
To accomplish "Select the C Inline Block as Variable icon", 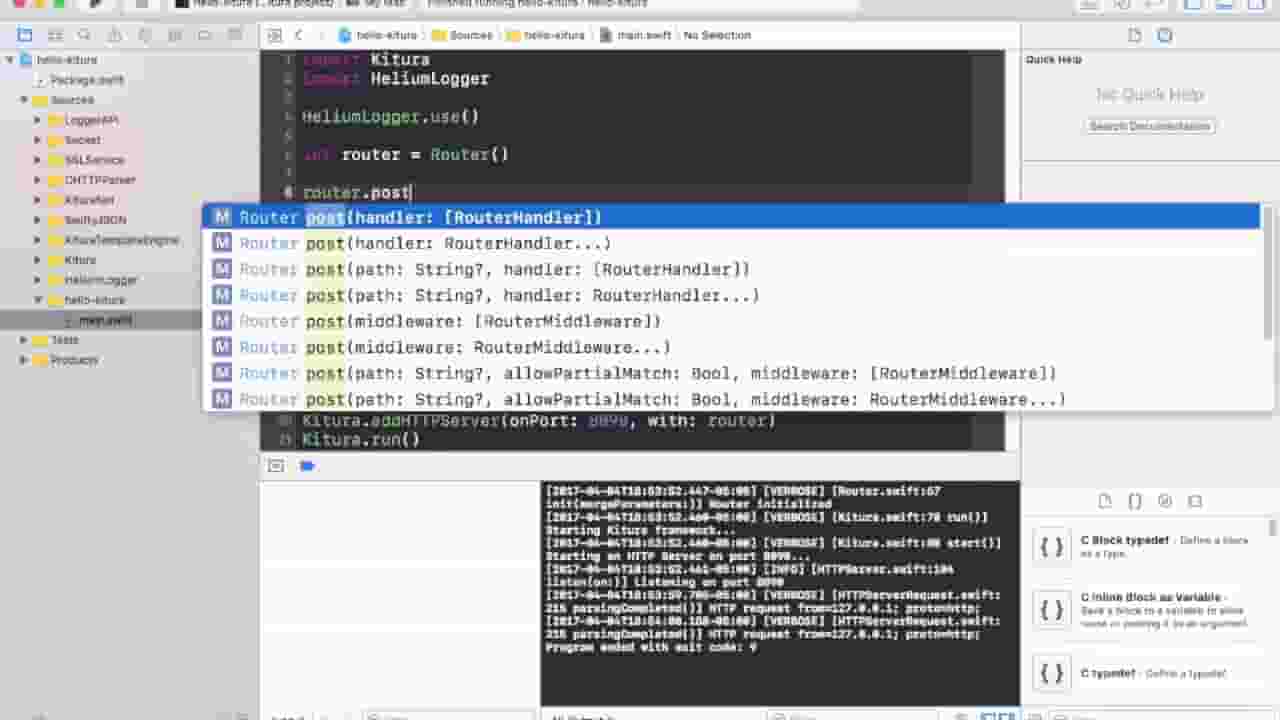I will (x=1051, y=610).
